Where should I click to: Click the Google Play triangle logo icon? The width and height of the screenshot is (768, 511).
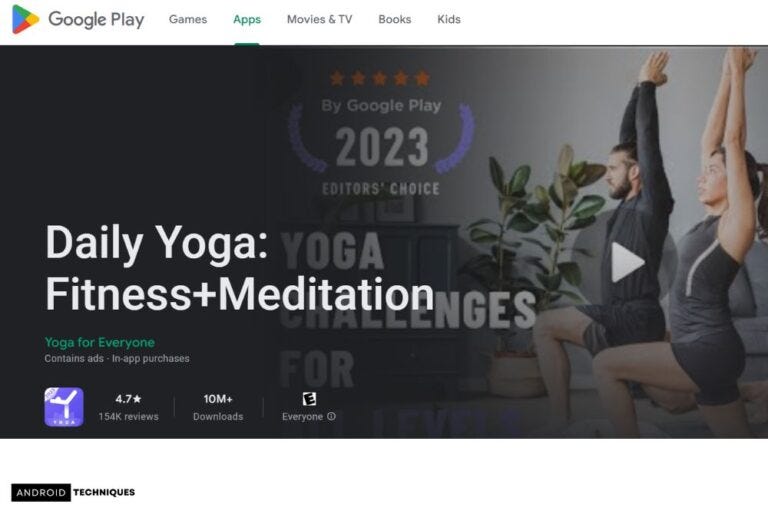point(25,20)
